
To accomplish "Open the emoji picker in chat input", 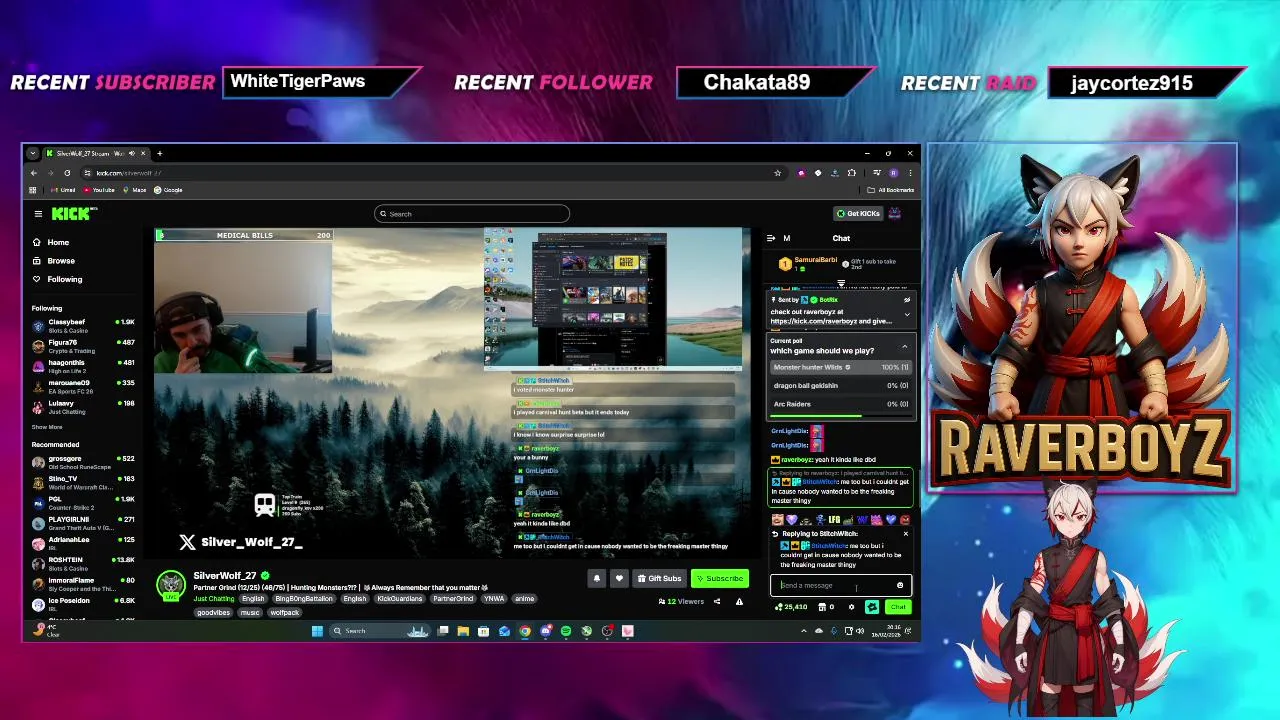I will pyautogui.click(x=900, y=586).
